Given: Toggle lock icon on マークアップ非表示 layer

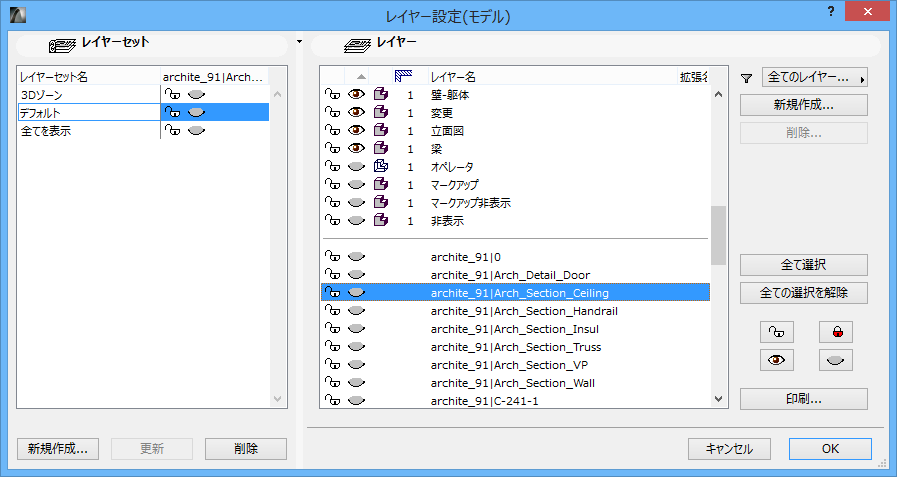Looking at the screenshot, I should click(332, 202).
